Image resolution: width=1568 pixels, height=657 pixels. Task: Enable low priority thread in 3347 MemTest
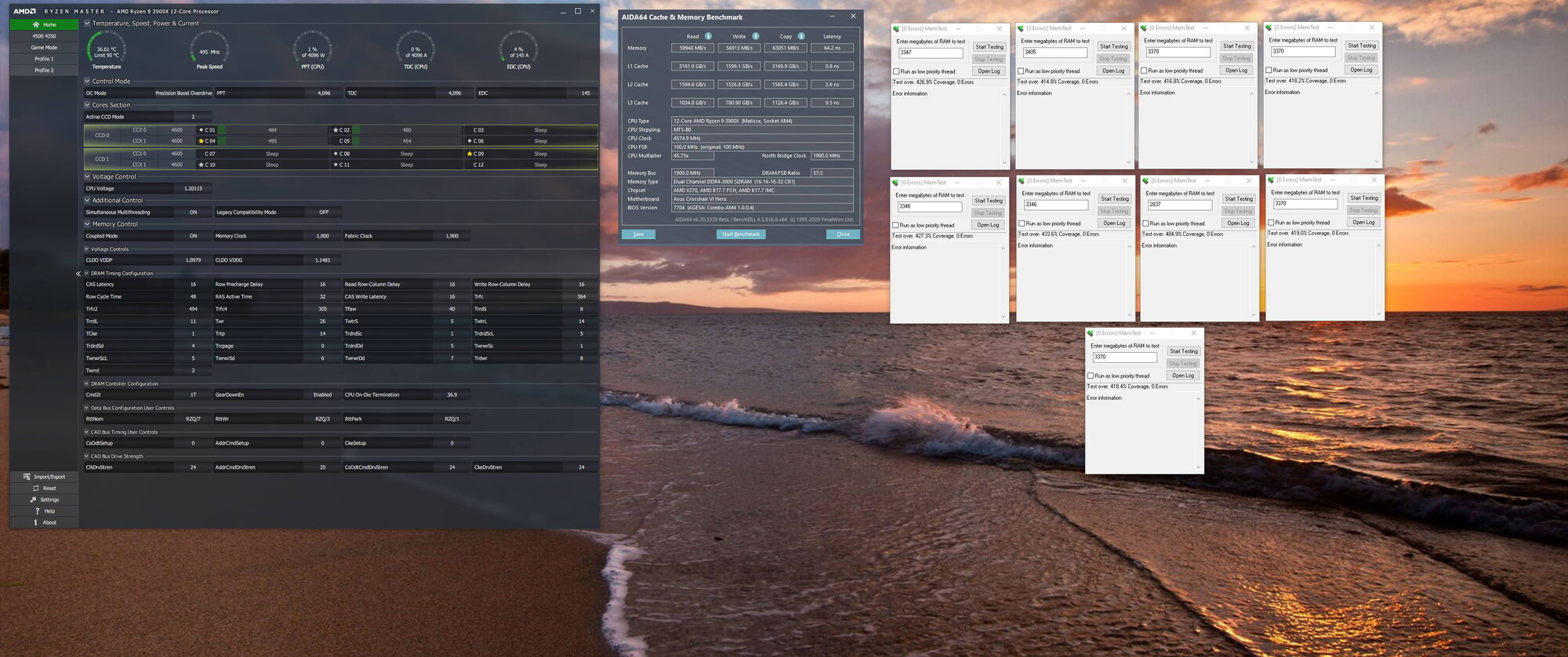click(896, 71)
